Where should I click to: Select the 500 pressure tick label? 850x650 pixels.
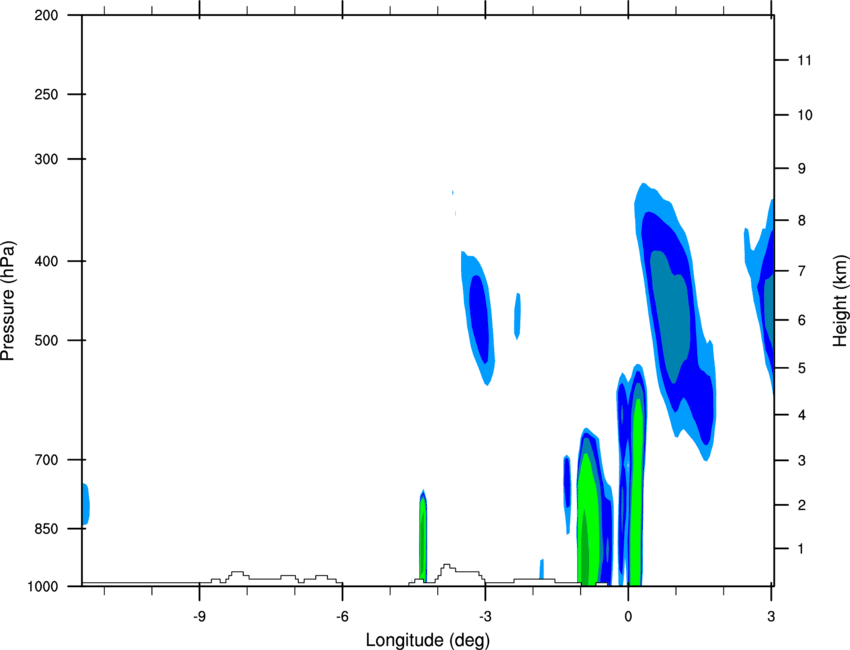pos(46,340)
